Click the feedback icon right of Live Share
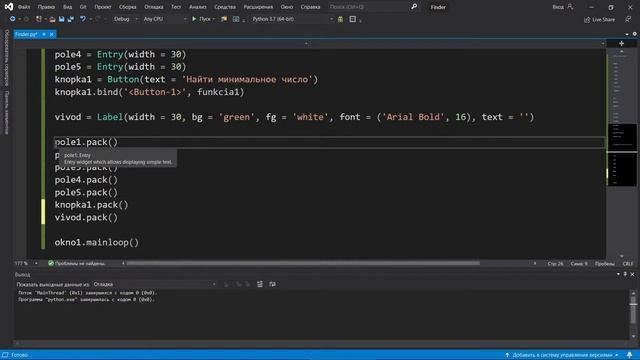This screenshot has width=640, height=360. (628, 19)
